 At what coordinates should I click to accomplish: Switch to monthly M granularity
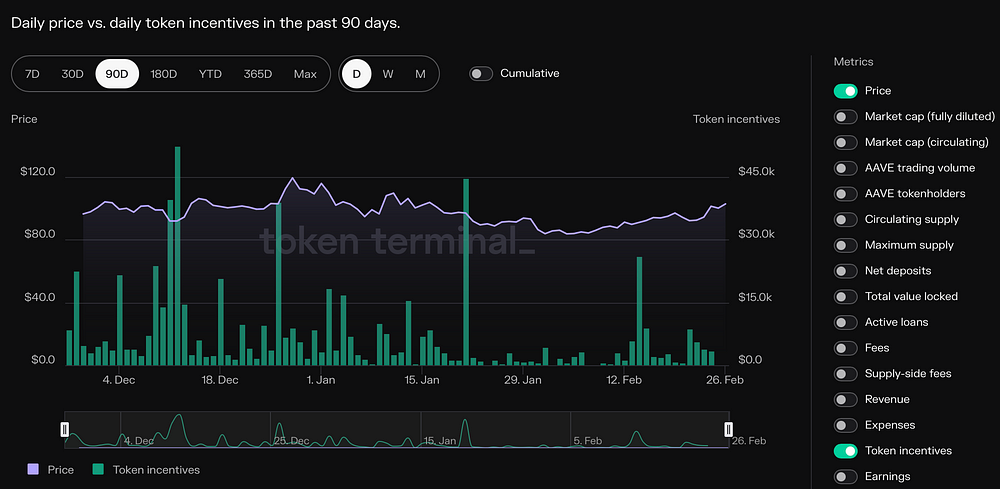click(x=420, y=74)
